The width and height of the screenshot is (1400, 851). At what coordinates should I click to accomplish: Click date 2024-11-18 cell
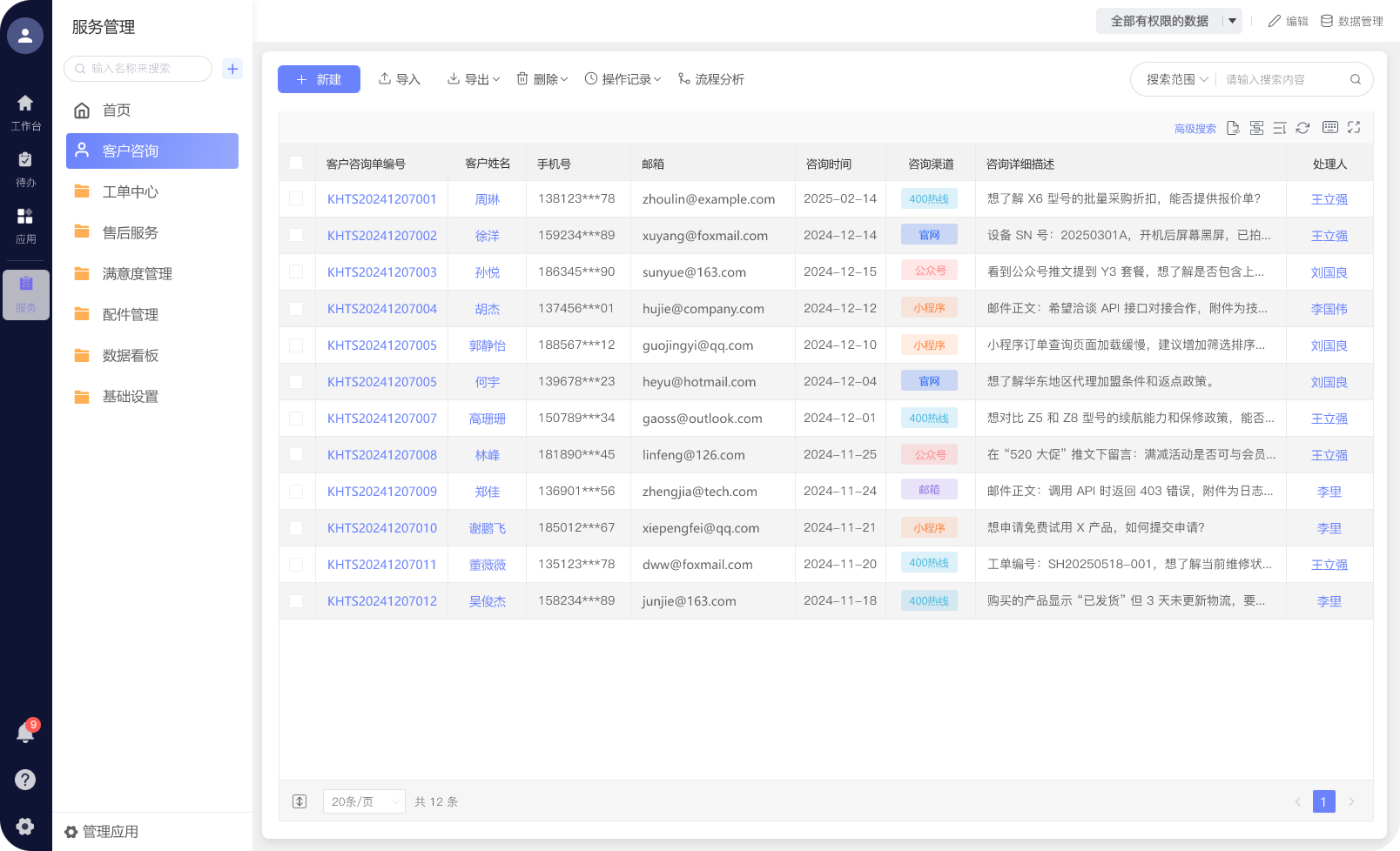point(840,600)
